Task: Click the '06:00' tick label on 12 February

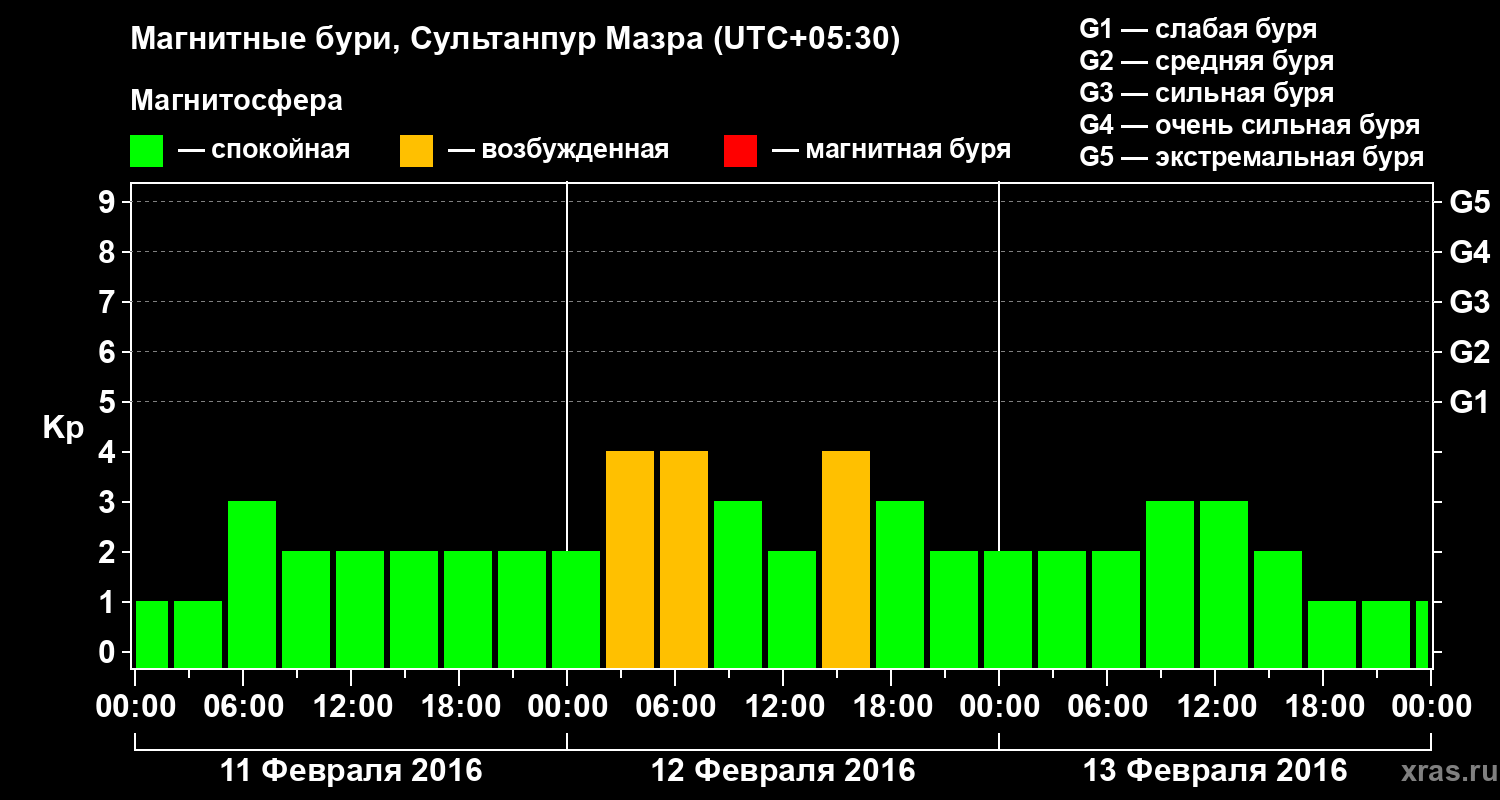Action: click(x=675, y=707)
